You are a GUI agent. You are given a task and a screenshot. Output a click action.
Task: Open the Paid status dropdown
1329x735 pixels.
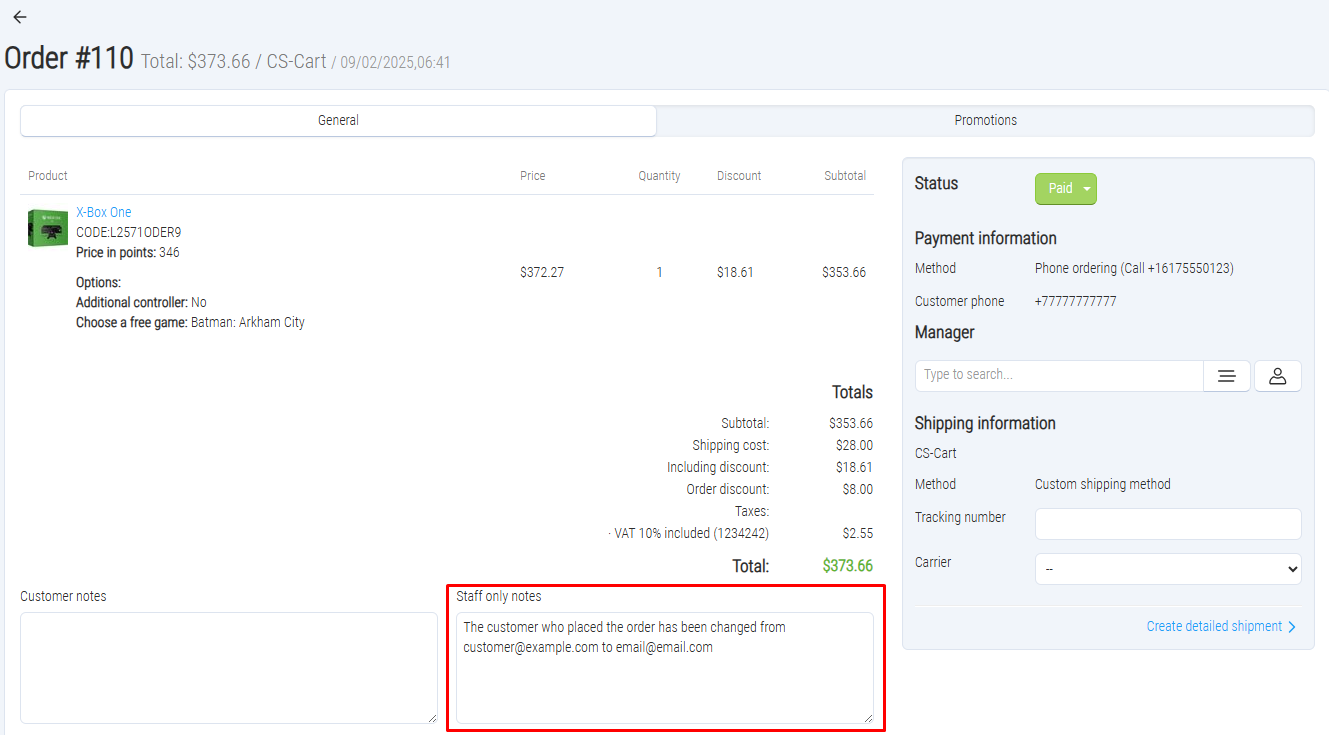[x=1066, y=189]
